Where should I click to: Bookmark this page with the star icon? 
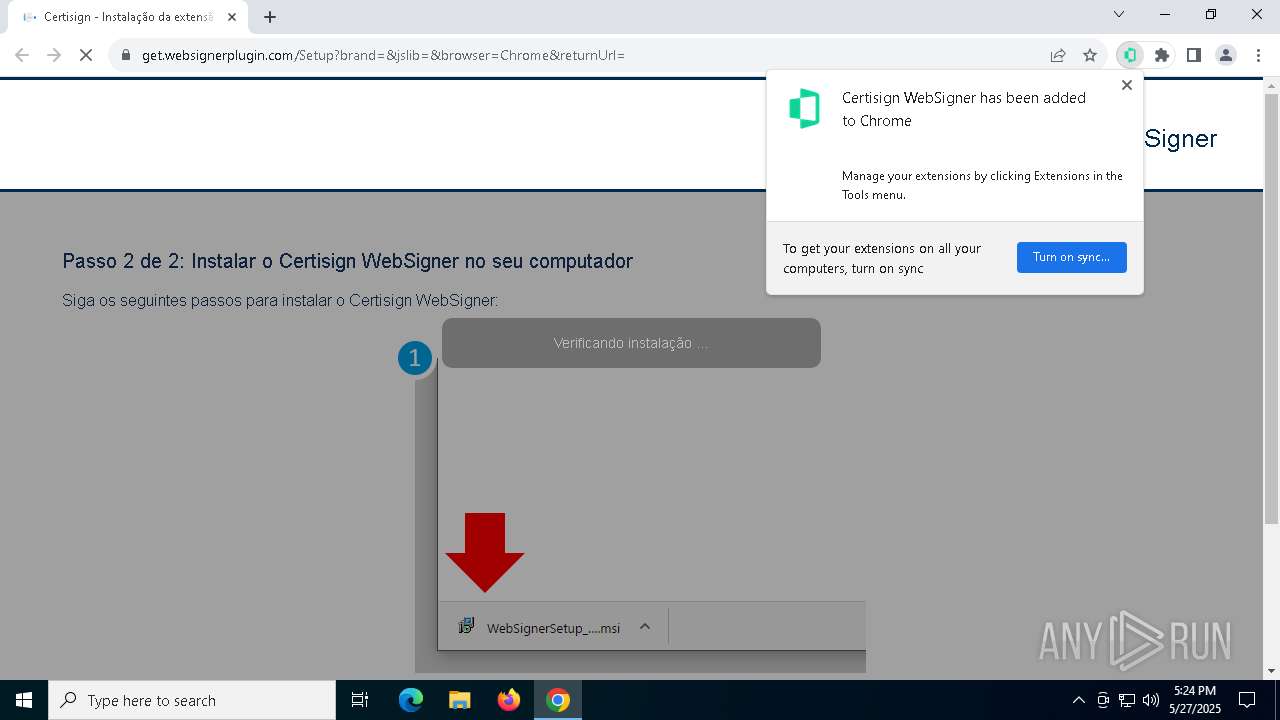(1090, 55)
